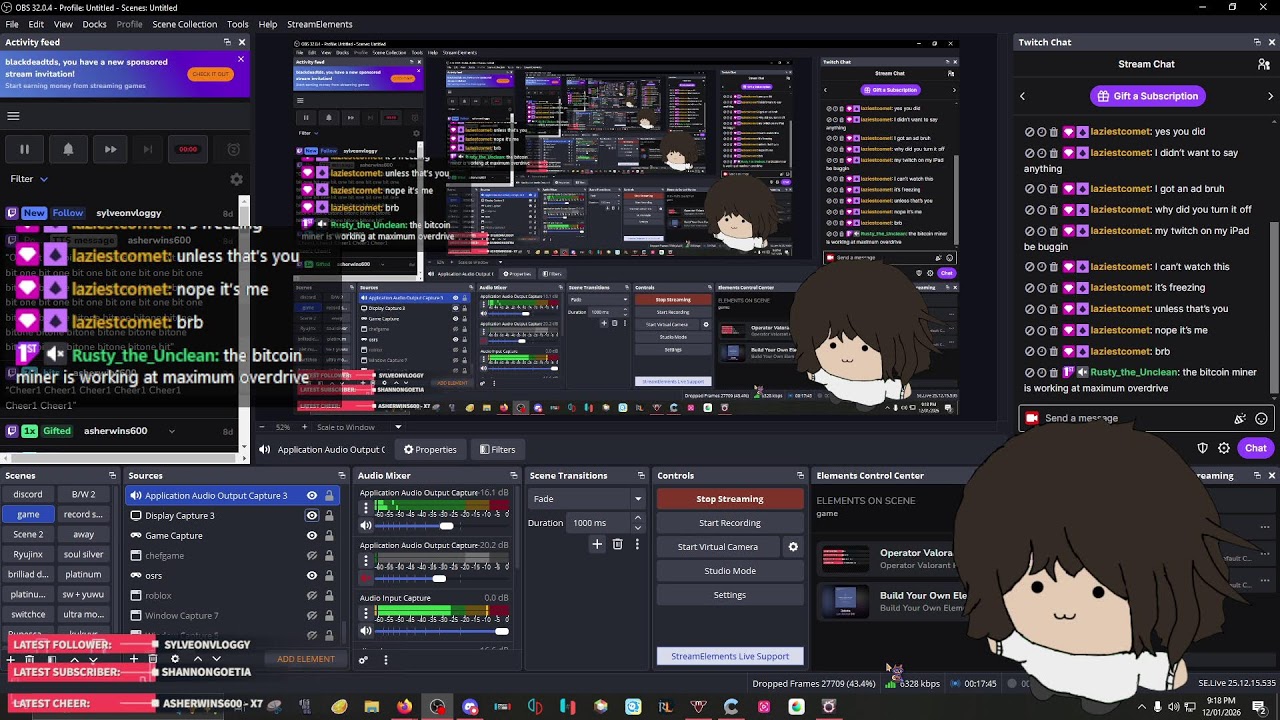
Task: Select the discord scene
Action: click(x=28, y=494)
